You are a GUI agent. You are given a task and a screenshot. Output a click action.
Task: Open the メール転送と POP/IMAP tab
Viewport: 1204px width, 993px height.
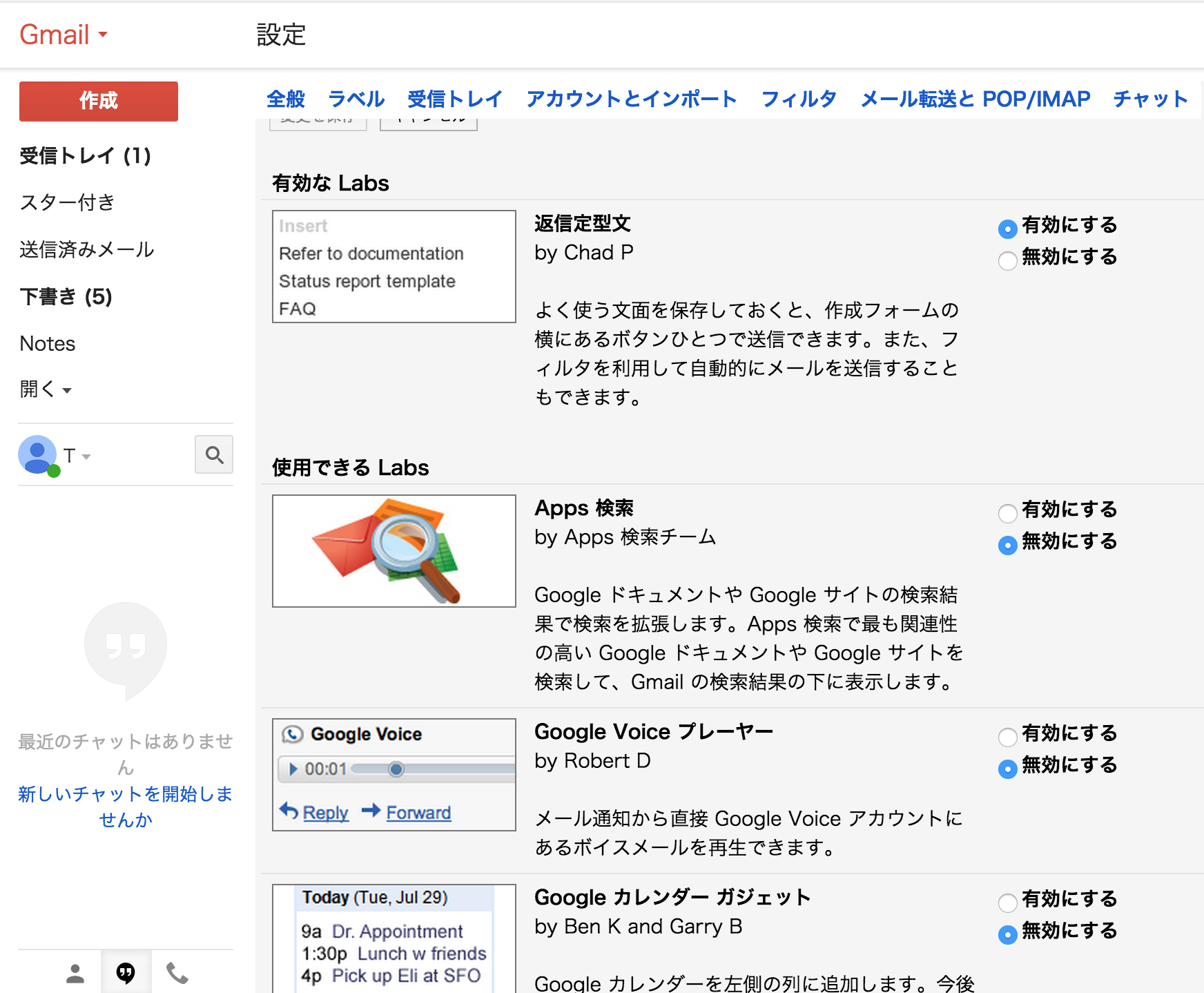[x=975, y=99]
